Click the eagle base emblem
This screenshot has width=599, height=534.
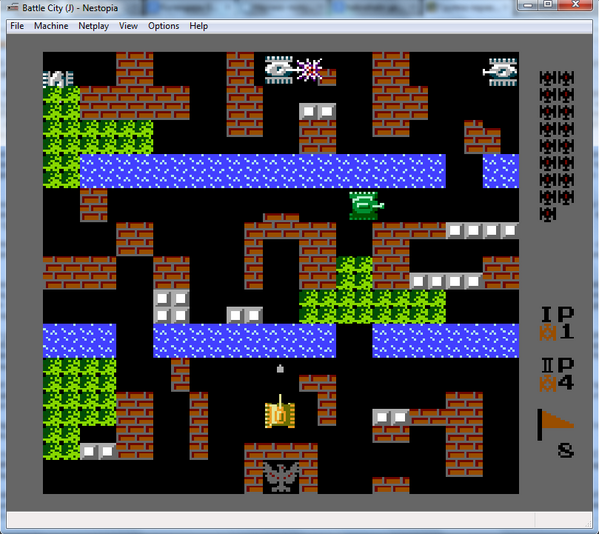point(281,476)
